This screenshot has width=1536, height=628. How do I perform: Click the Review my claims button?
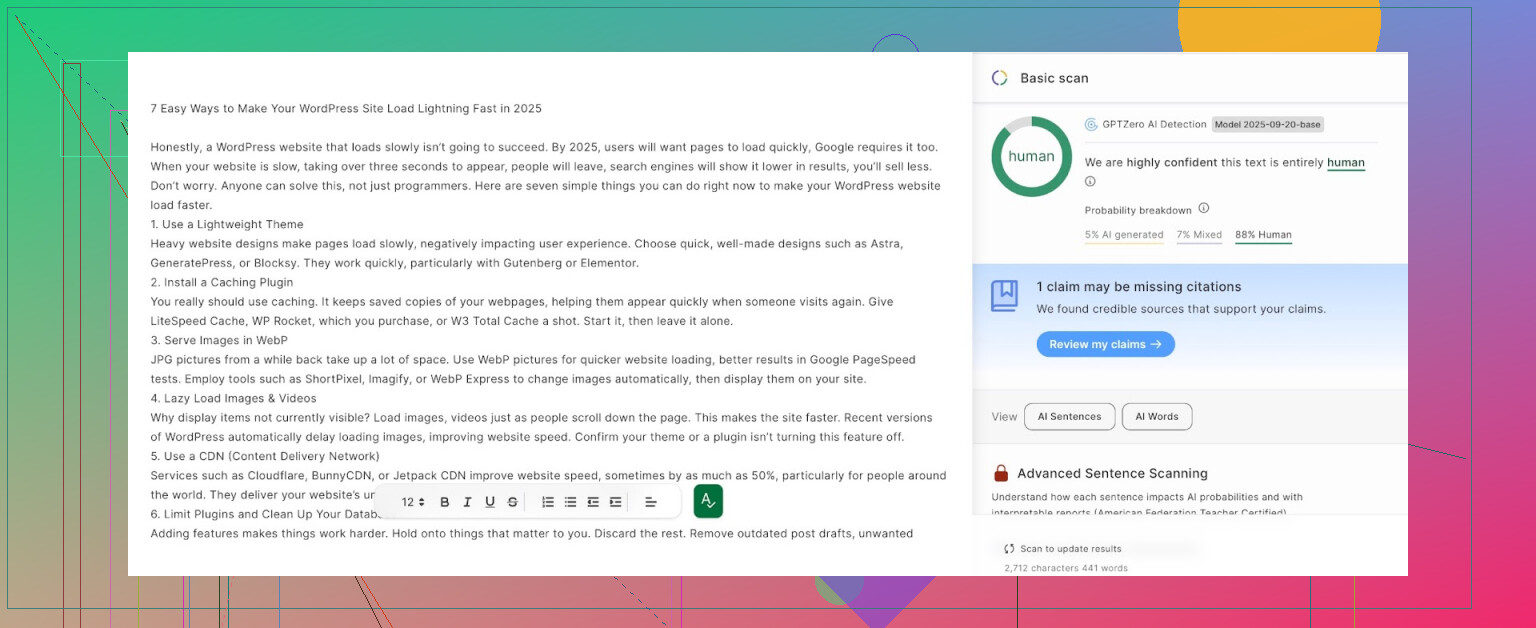[1105, 344]
